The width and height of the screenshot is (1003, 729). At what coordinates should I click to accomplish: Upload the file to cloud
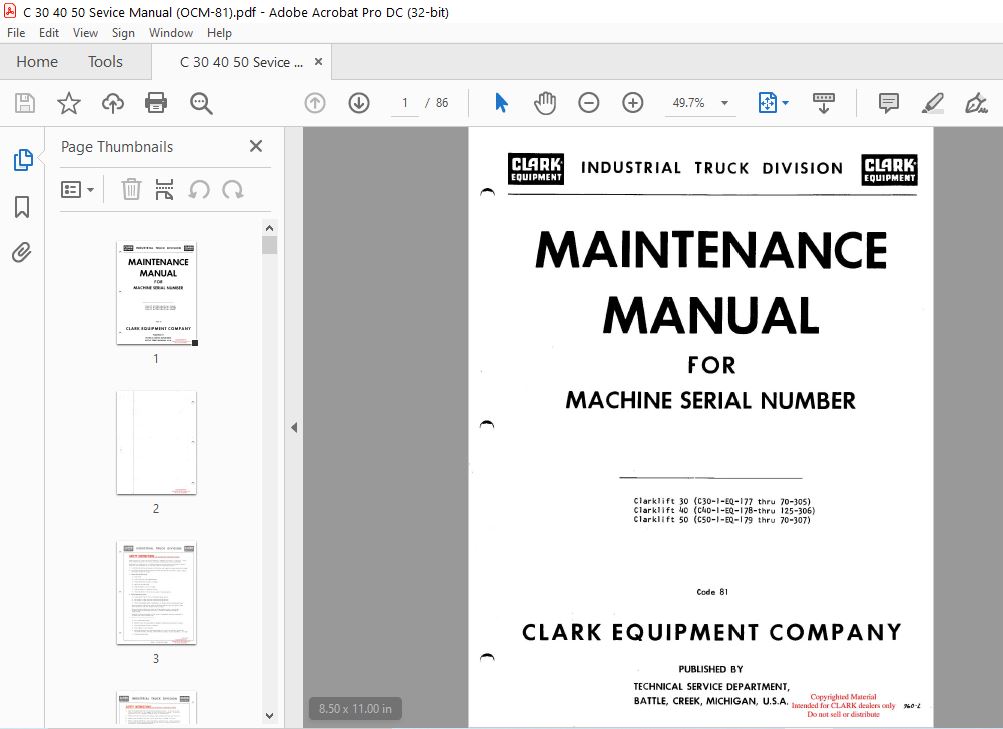tap(113, 103)
